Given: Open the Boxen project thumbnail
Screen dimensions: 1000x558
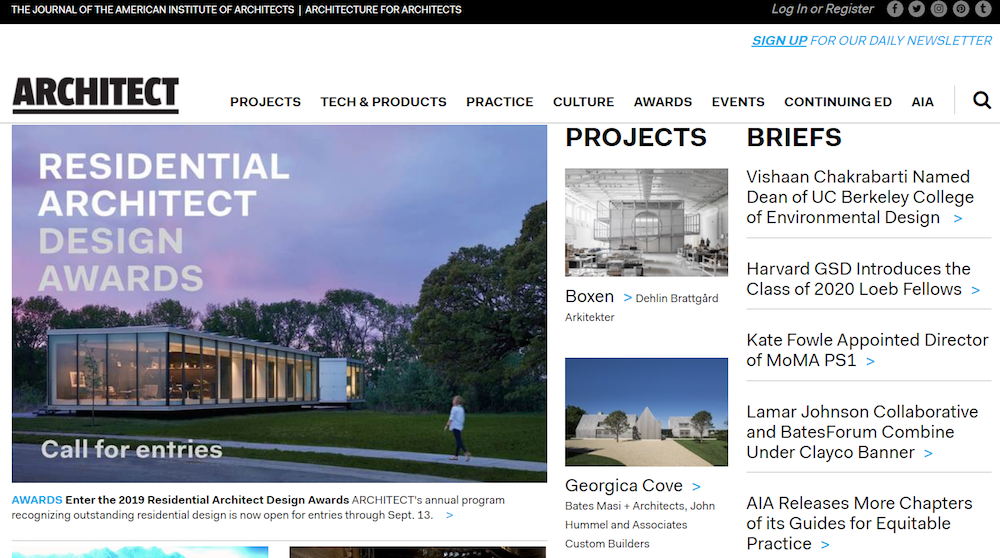Looking at the screenshot, I should 646,222.
